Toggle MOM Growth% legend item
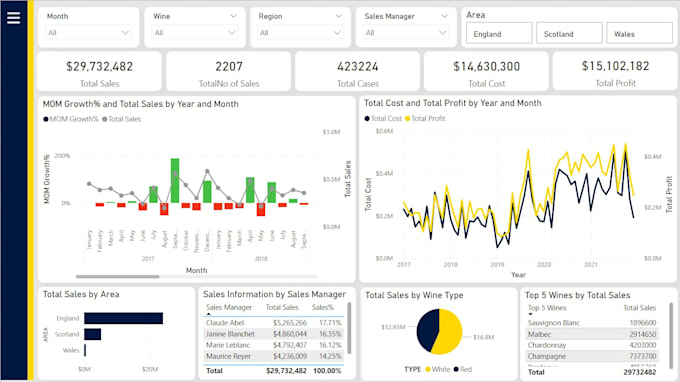Image resolution: width=680 pixels, height=382 pixels. 71,119
